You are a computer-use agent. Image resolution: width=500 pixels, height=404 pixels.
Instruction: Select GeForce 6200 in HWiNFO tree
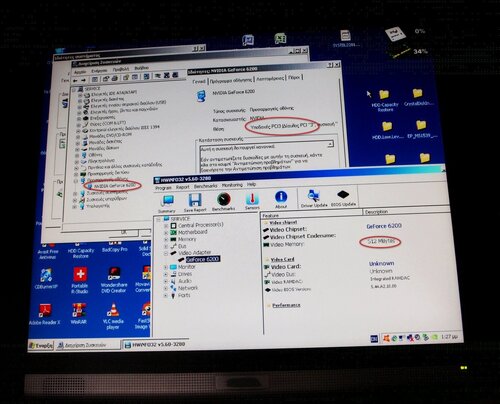[x=203, y=259]
